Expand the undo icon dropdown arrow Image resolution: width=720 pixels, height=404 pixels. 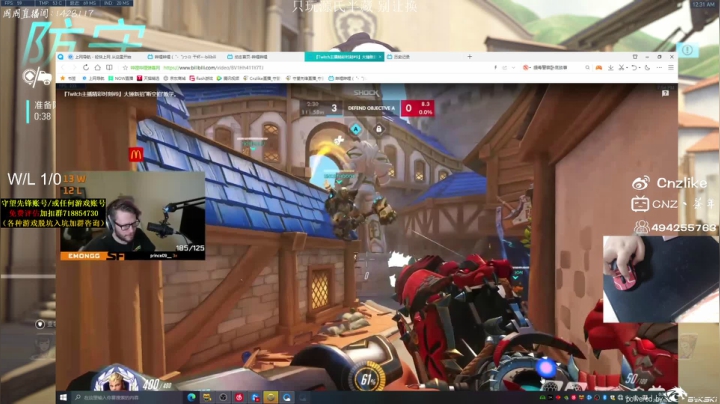(x=639, y=67)
